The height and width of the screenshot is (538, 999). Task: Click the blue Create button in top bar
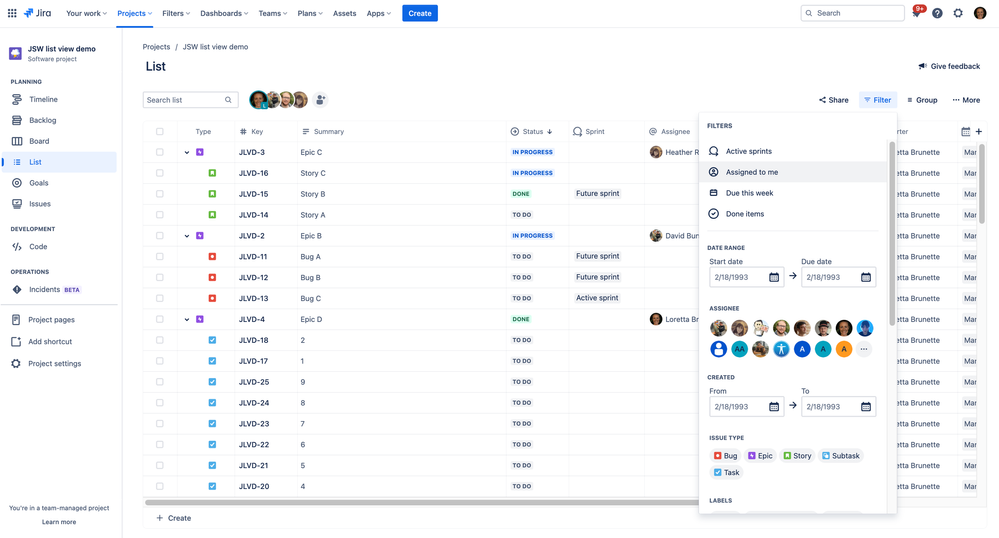420,13
